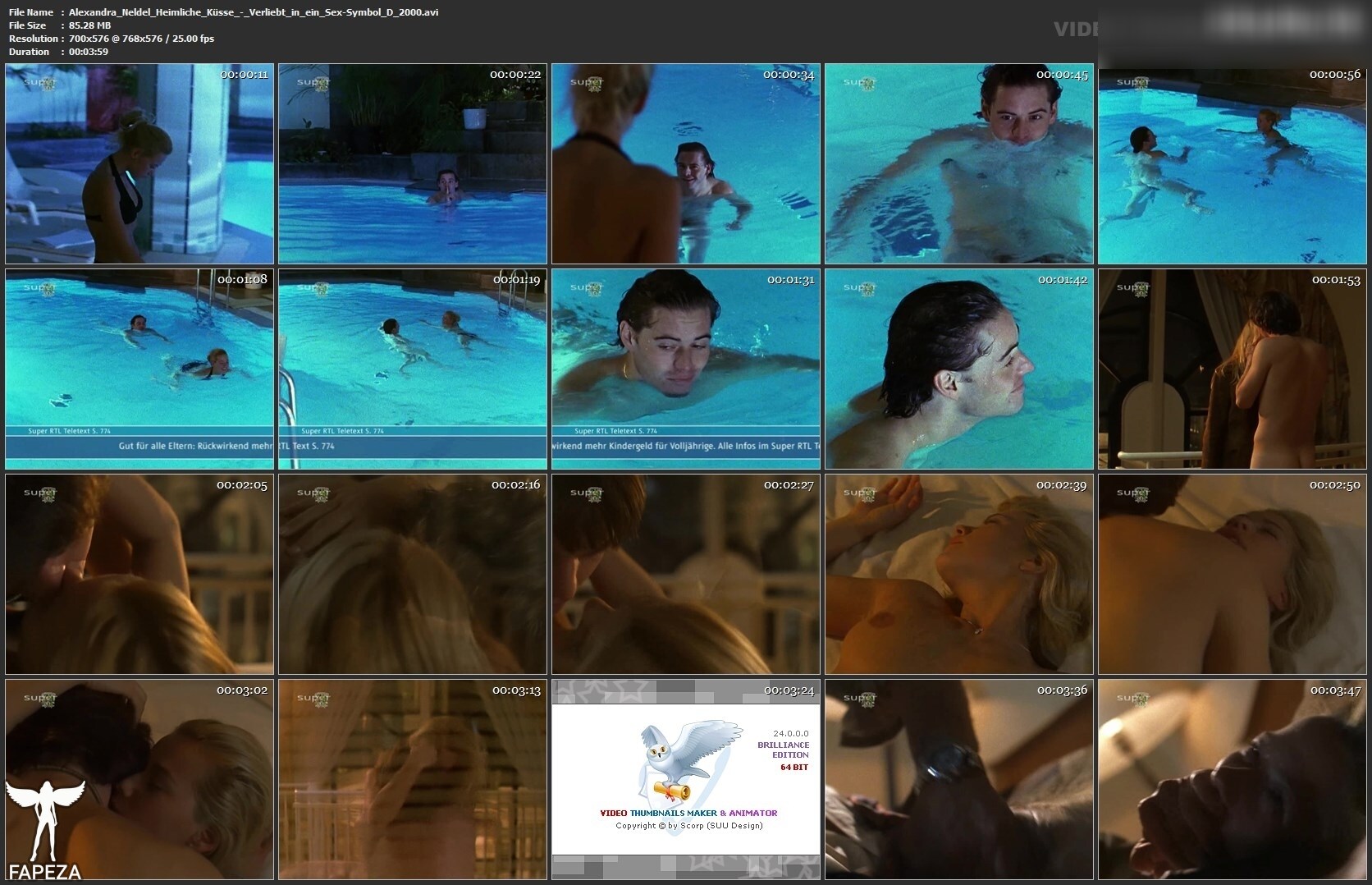Pick the frame marked 00:00:45

pos(959,164)
